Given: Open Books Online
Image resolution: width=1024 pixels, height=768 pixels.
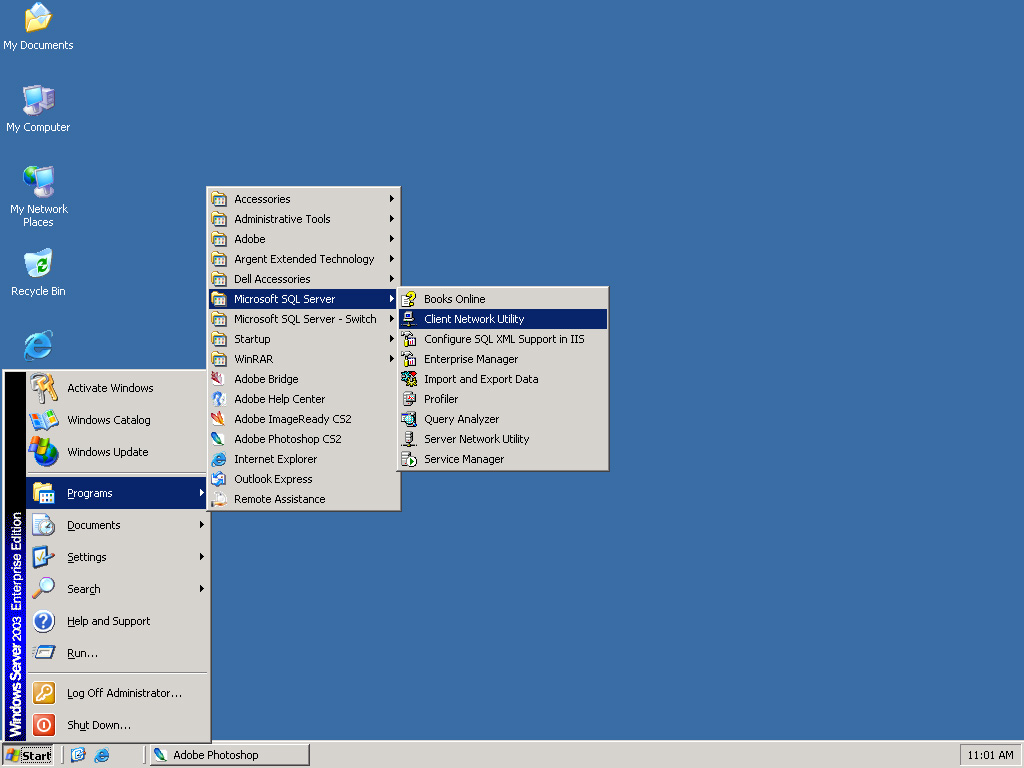Looking at the screenshot, I should (x=454, y=299).
